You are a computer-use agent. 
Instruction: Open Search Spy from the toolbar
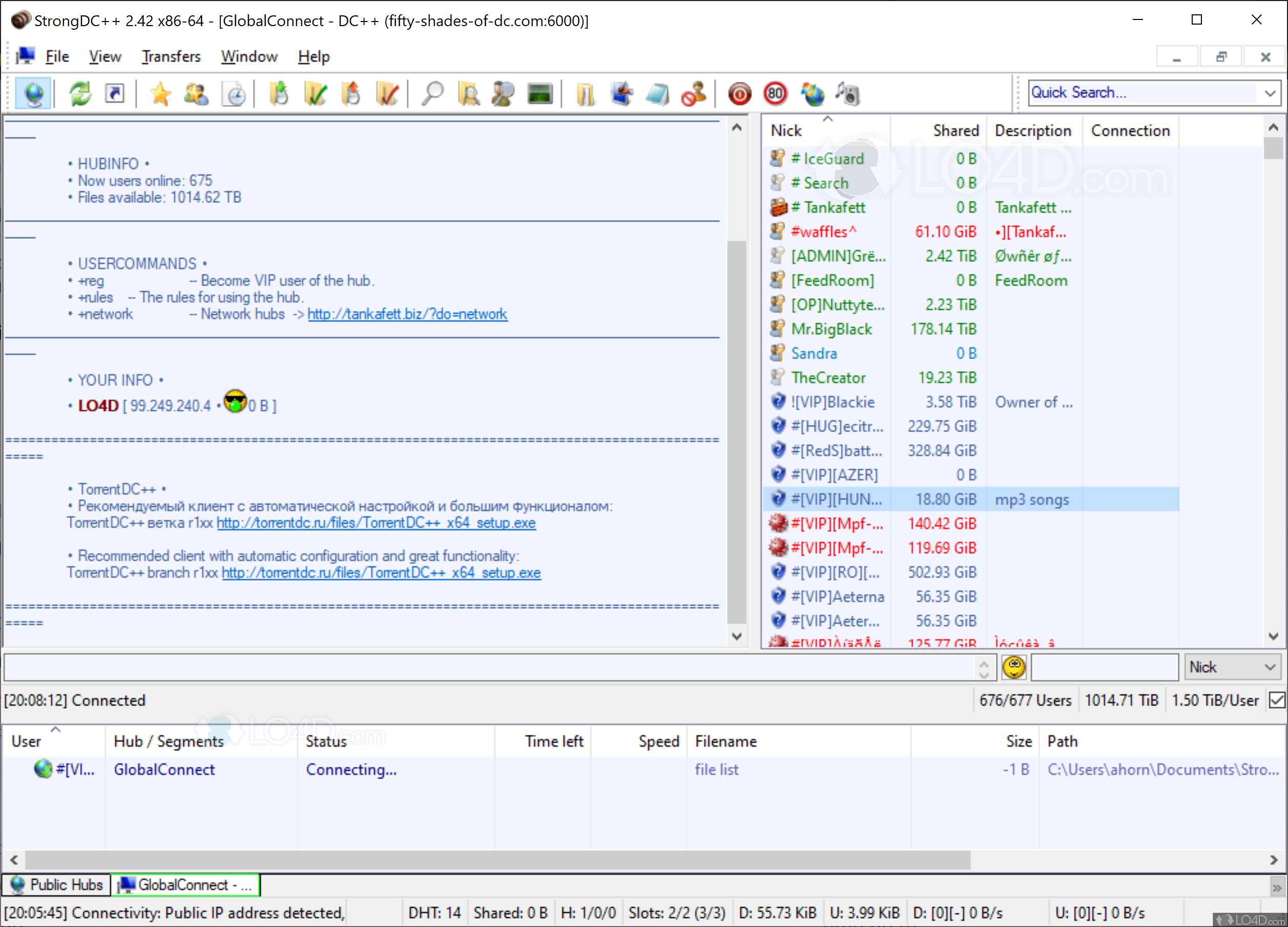502,93
